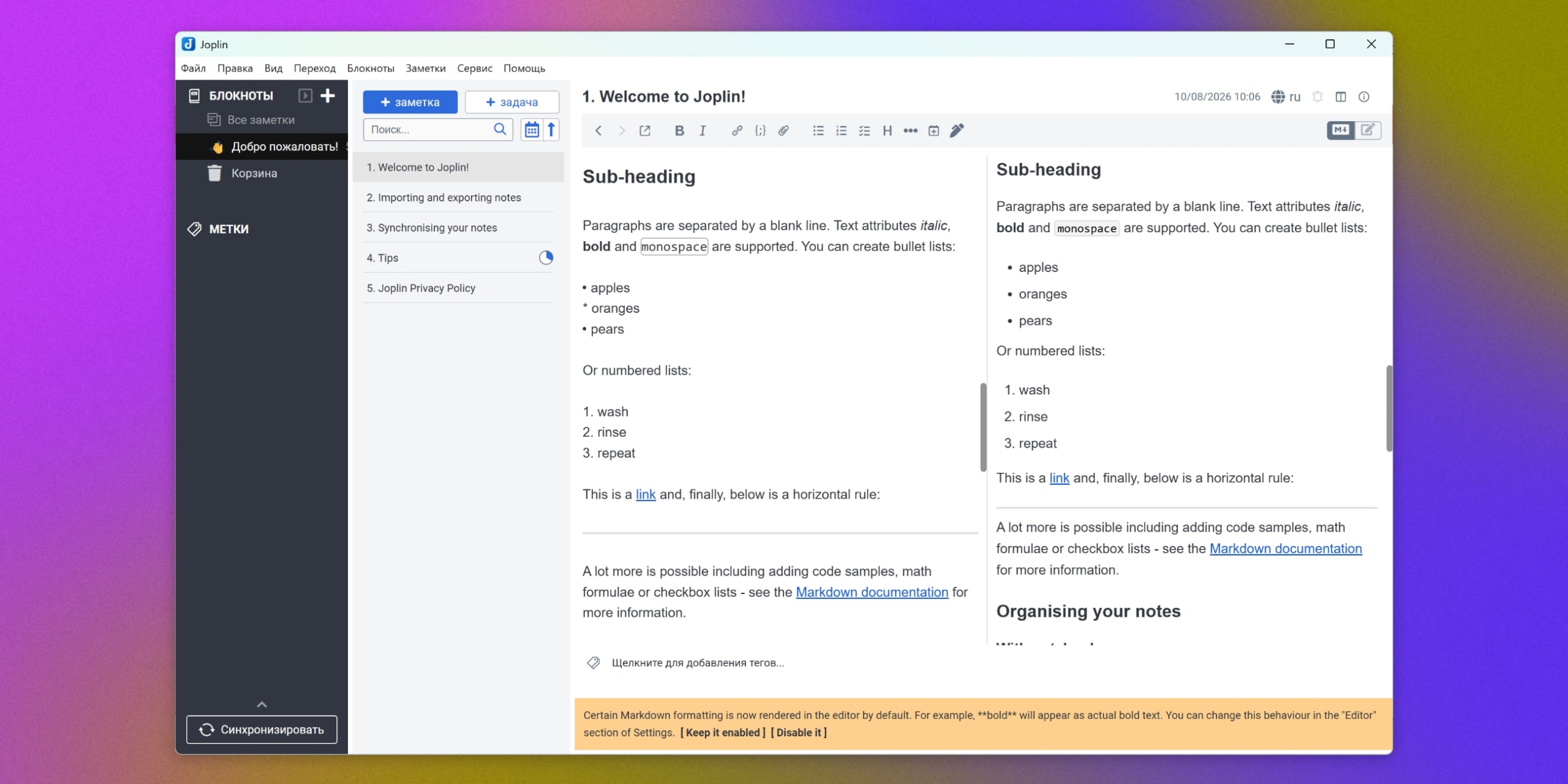The height and width of the screenshot is (784, 1568).
Task: Insert a heading with the H icon
Action: tap(888, 130)
